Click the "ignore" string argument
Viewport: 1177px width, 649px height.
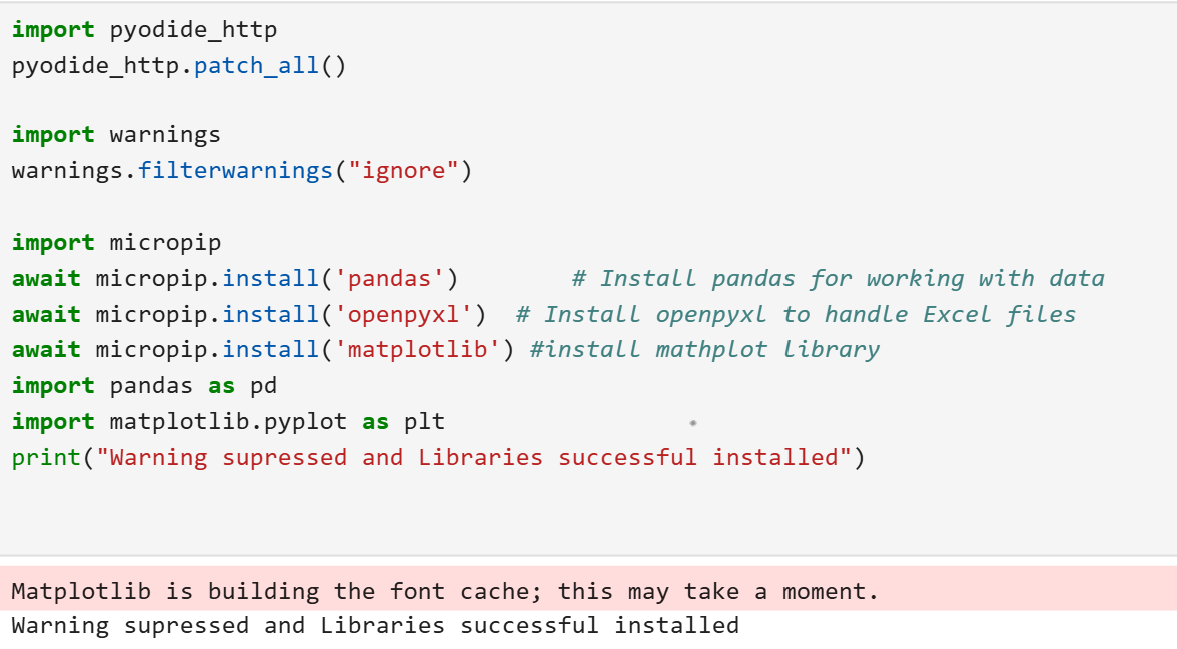click(403, 170)
